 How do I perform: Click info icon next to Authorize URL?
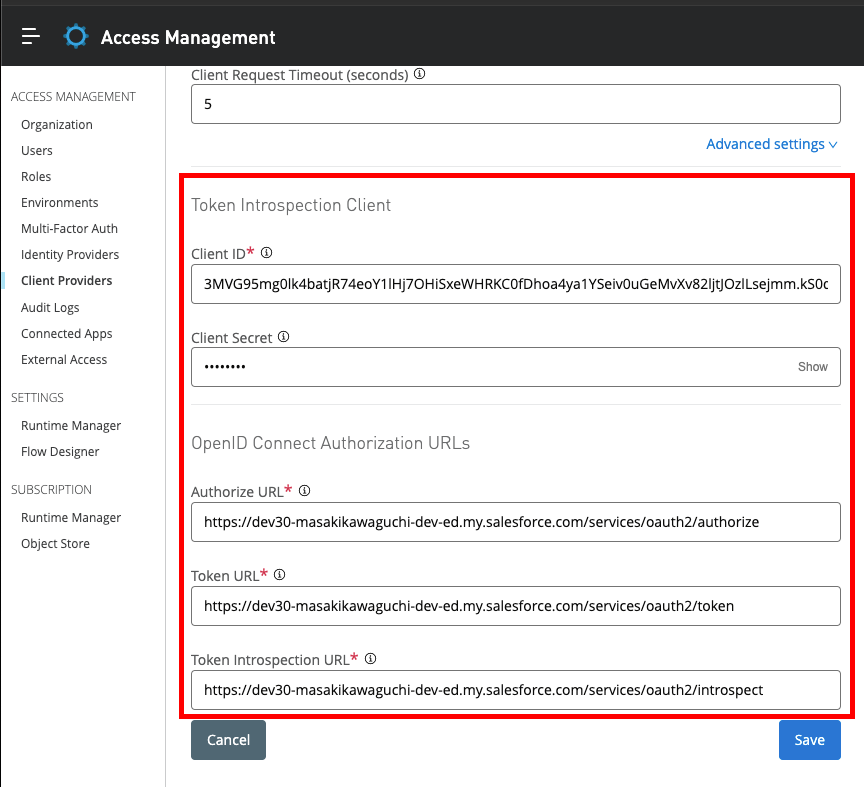305,491
